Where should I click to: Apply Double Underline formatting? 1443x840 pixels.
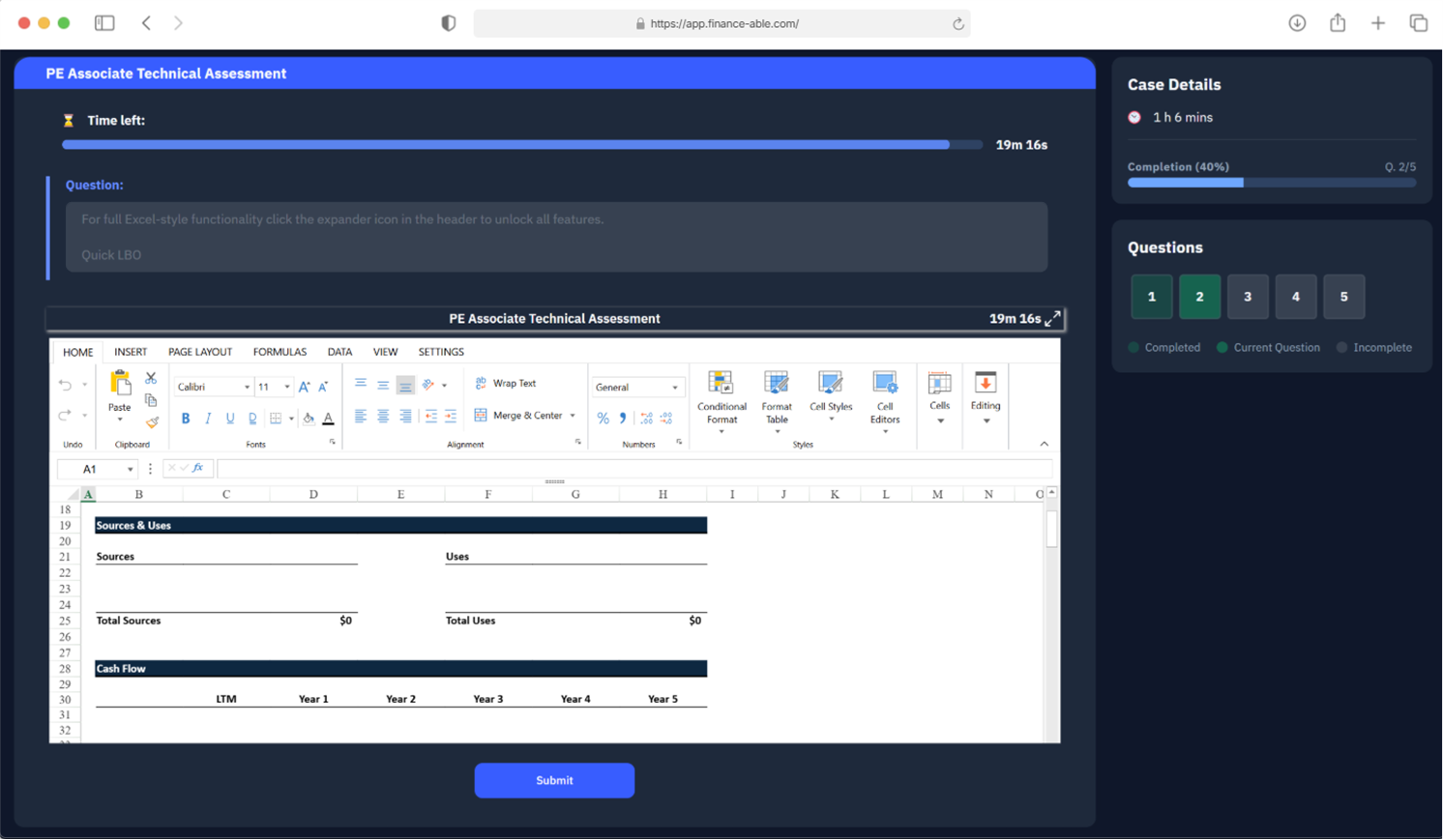(x=252, y=419)
